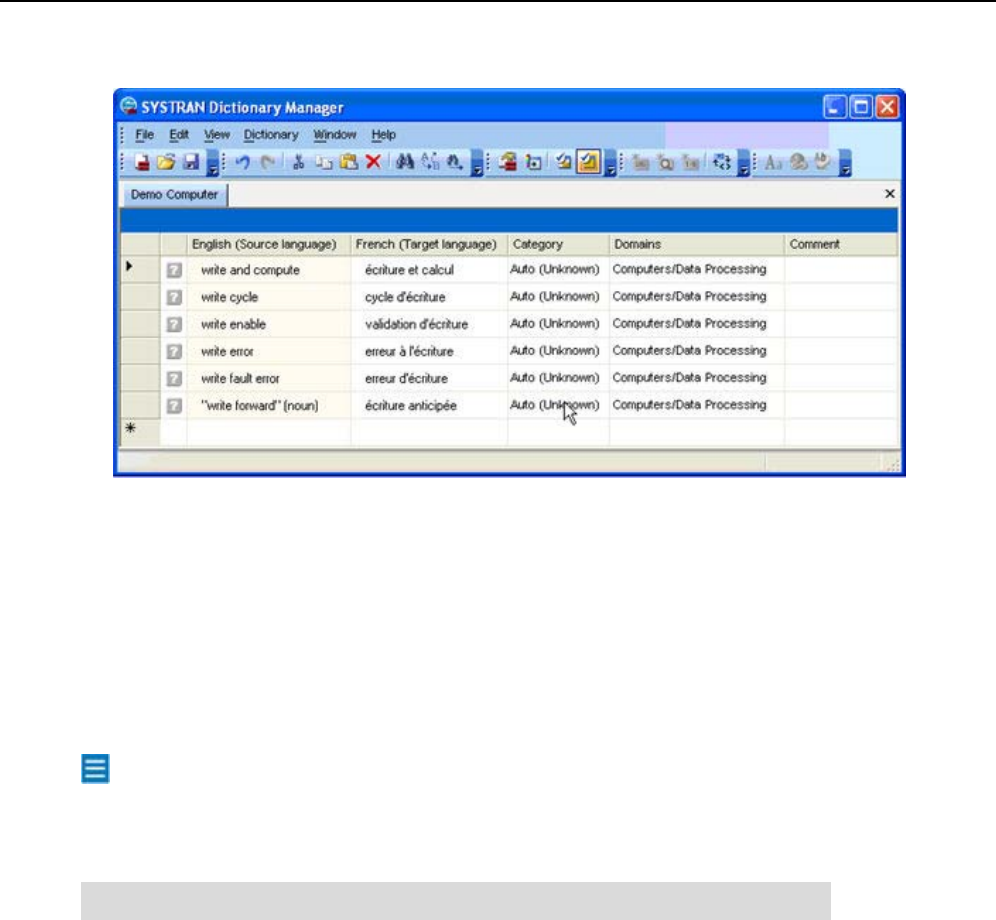Open the Dictionary menu
The height and width of the screenshot is (920, 996).
(271, 135)
